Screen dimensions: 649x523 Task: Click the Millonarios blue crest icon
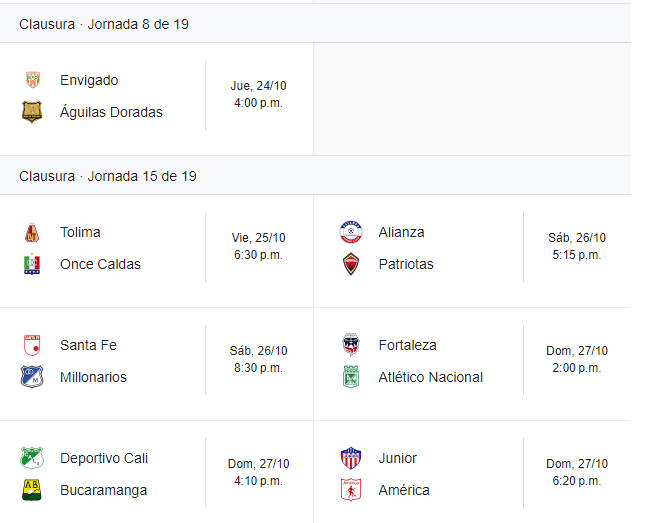[32, 377]
